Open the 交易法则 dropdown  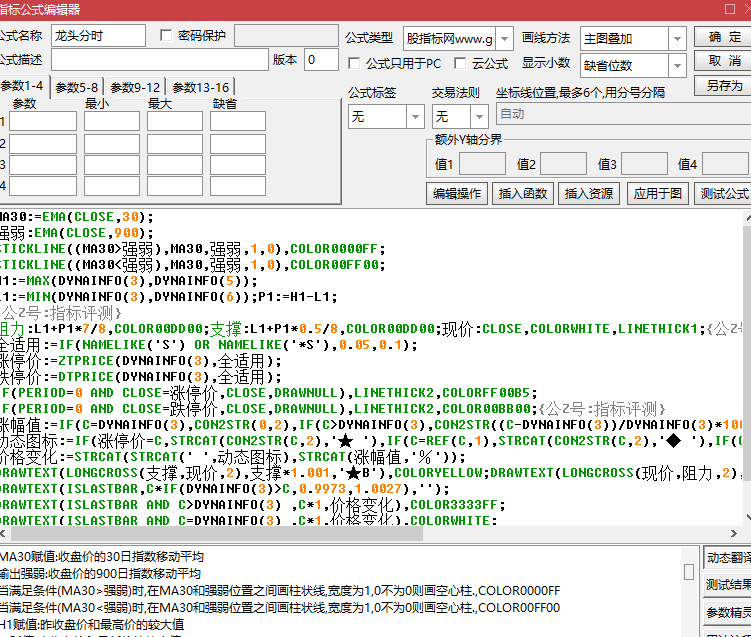coord(479,116)
